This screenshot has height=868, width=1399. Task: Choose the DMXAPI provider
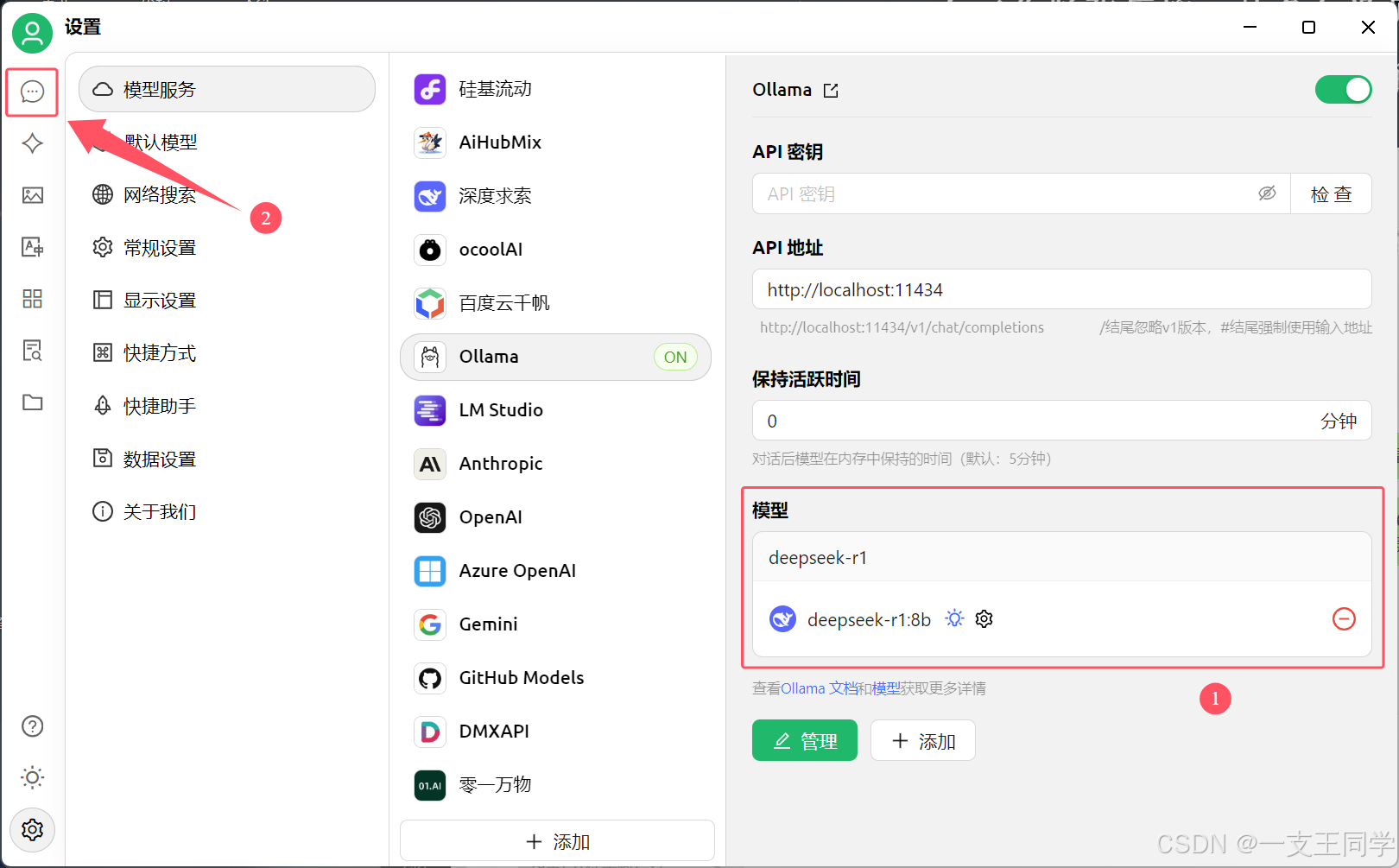555,732
